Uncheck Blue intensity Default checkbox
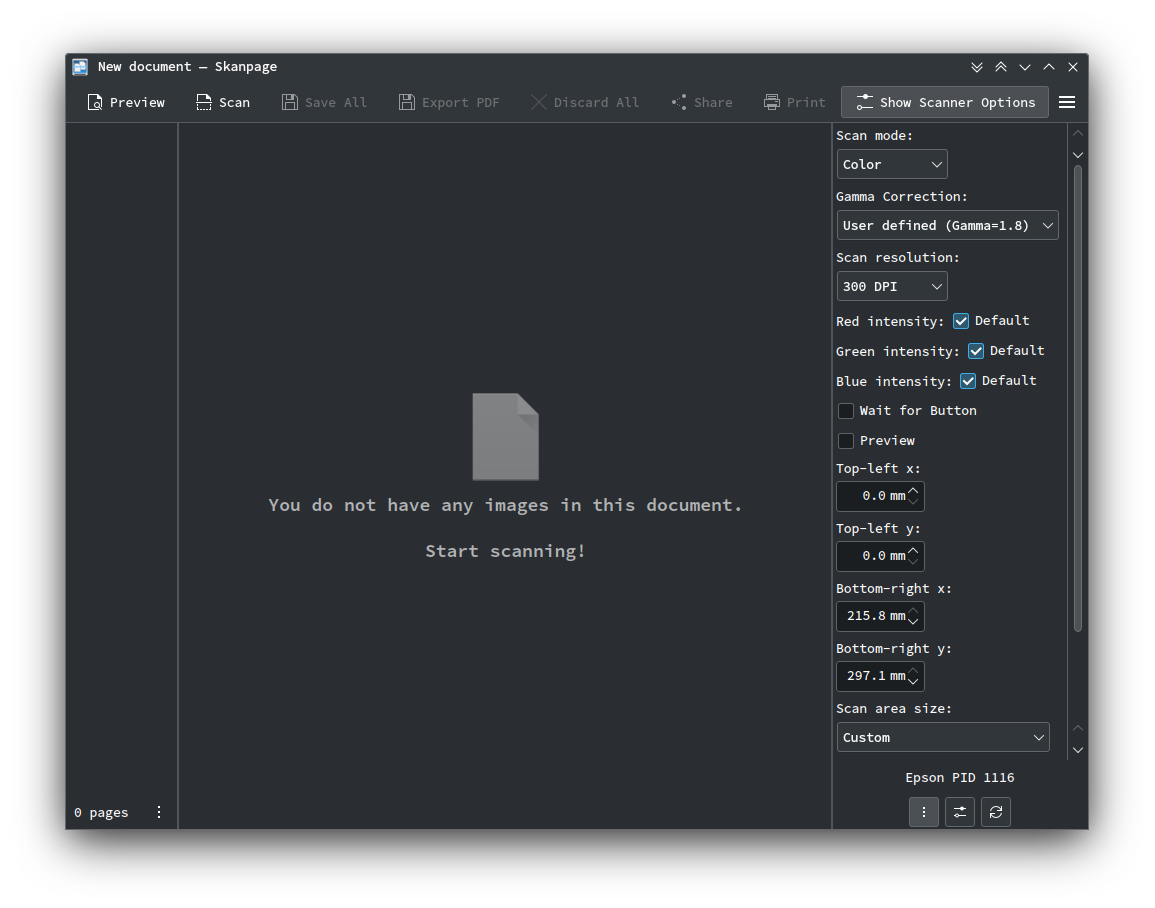 click(x=968, y=381)
